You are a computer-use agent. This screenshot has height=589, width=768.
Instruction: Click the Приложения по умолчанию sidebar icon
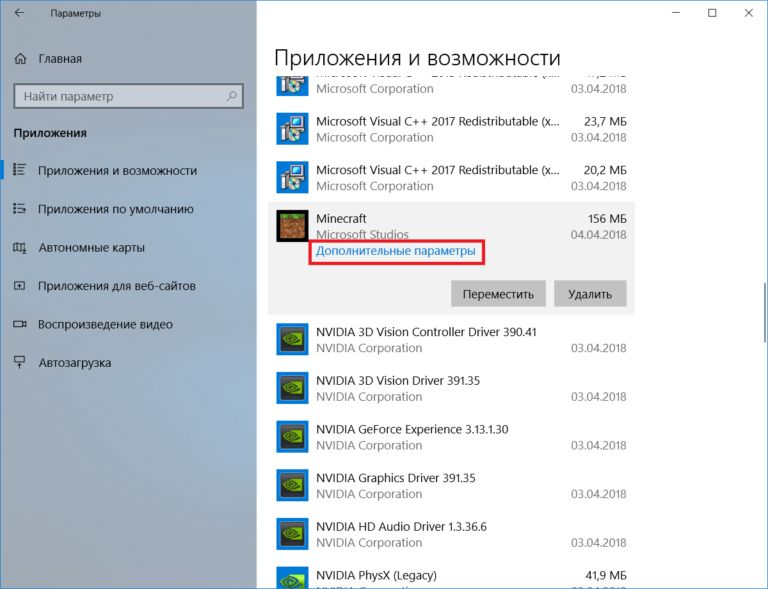(x=19, y=209)
